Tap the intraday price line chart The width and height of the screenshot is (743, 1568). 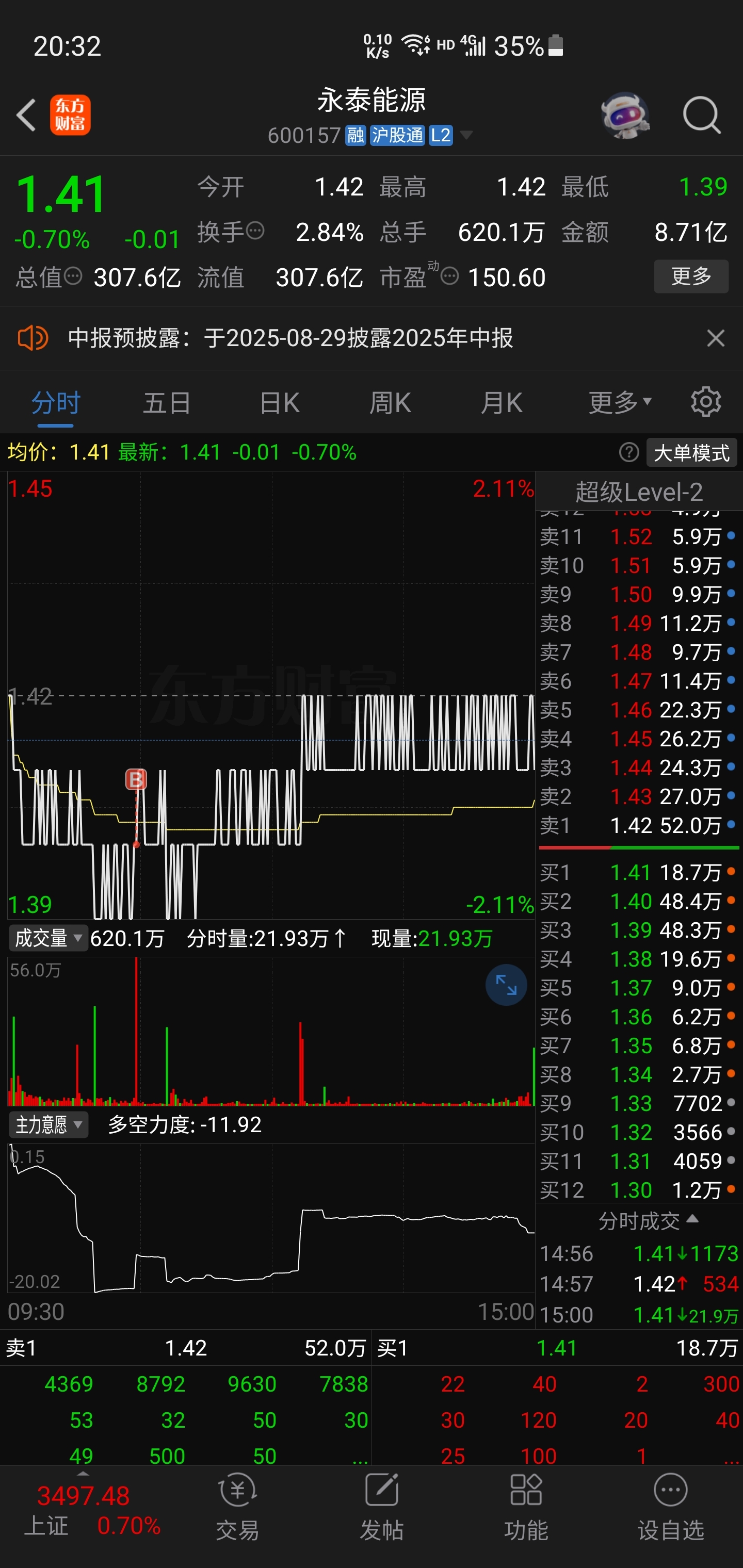coord(271,695)
